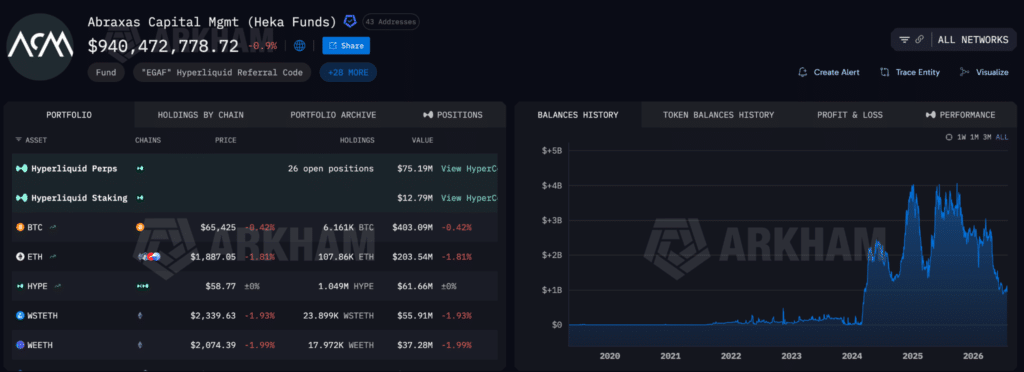Click the Visualize graph node icon
The width and height of the screenshot is (1024, 372).
965,72
